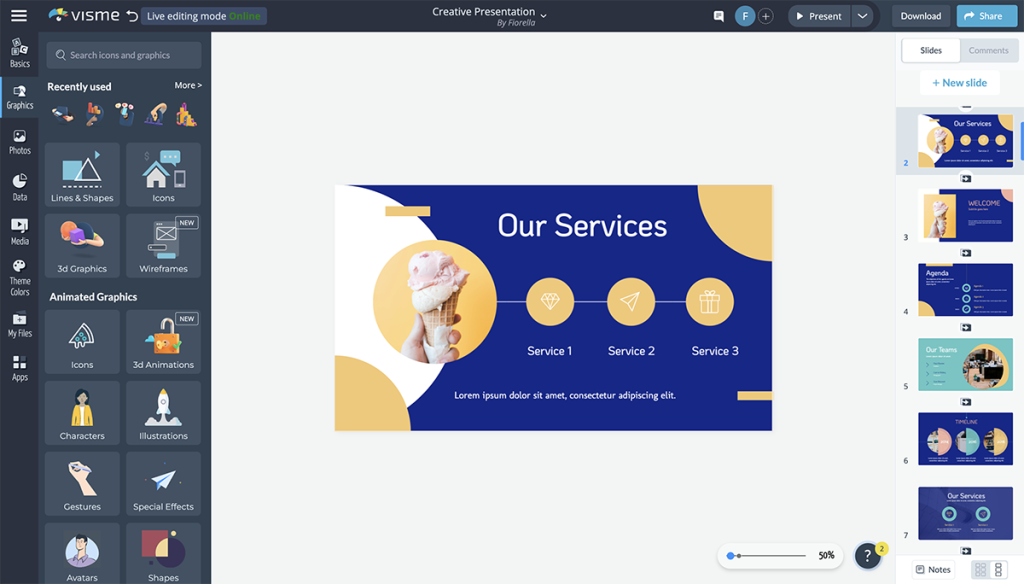Select the Slides tab
The height and width of the screenshot is (584, 1024).
[931, 50]
